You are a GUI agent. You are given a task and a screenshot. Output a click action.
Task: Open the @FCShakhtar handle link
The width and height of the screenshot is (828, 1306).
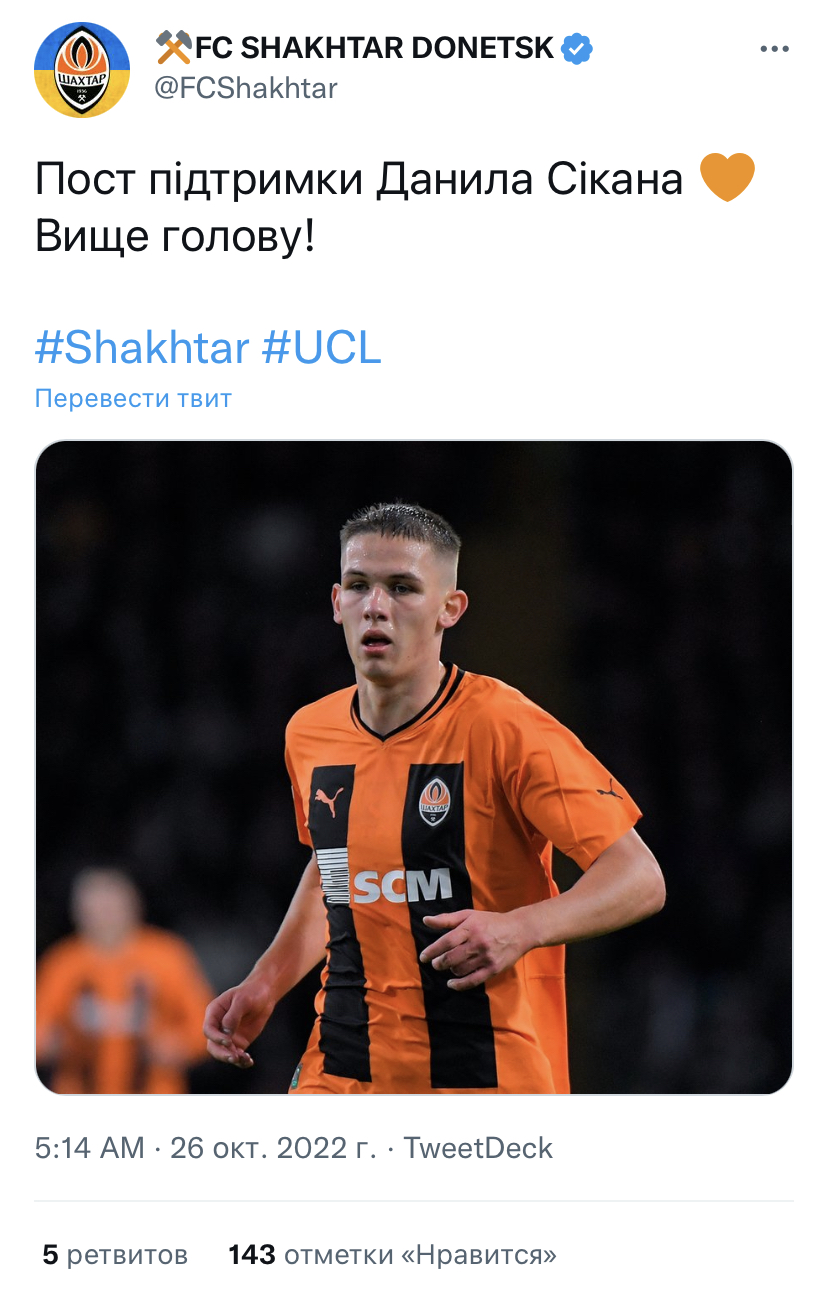tap(245, 88)
